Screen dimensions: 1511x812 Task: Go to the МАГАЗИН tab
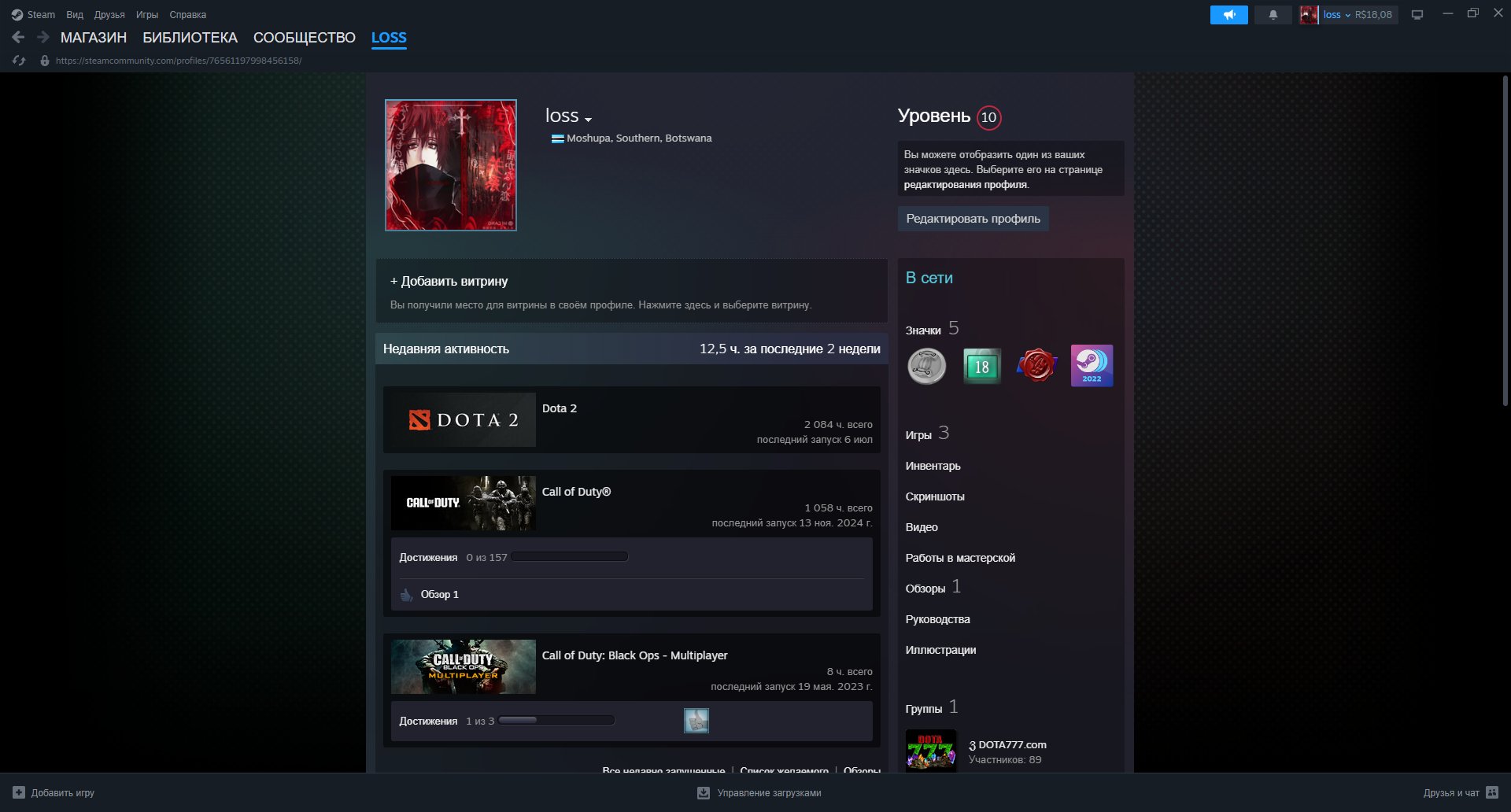pos(94,38)
